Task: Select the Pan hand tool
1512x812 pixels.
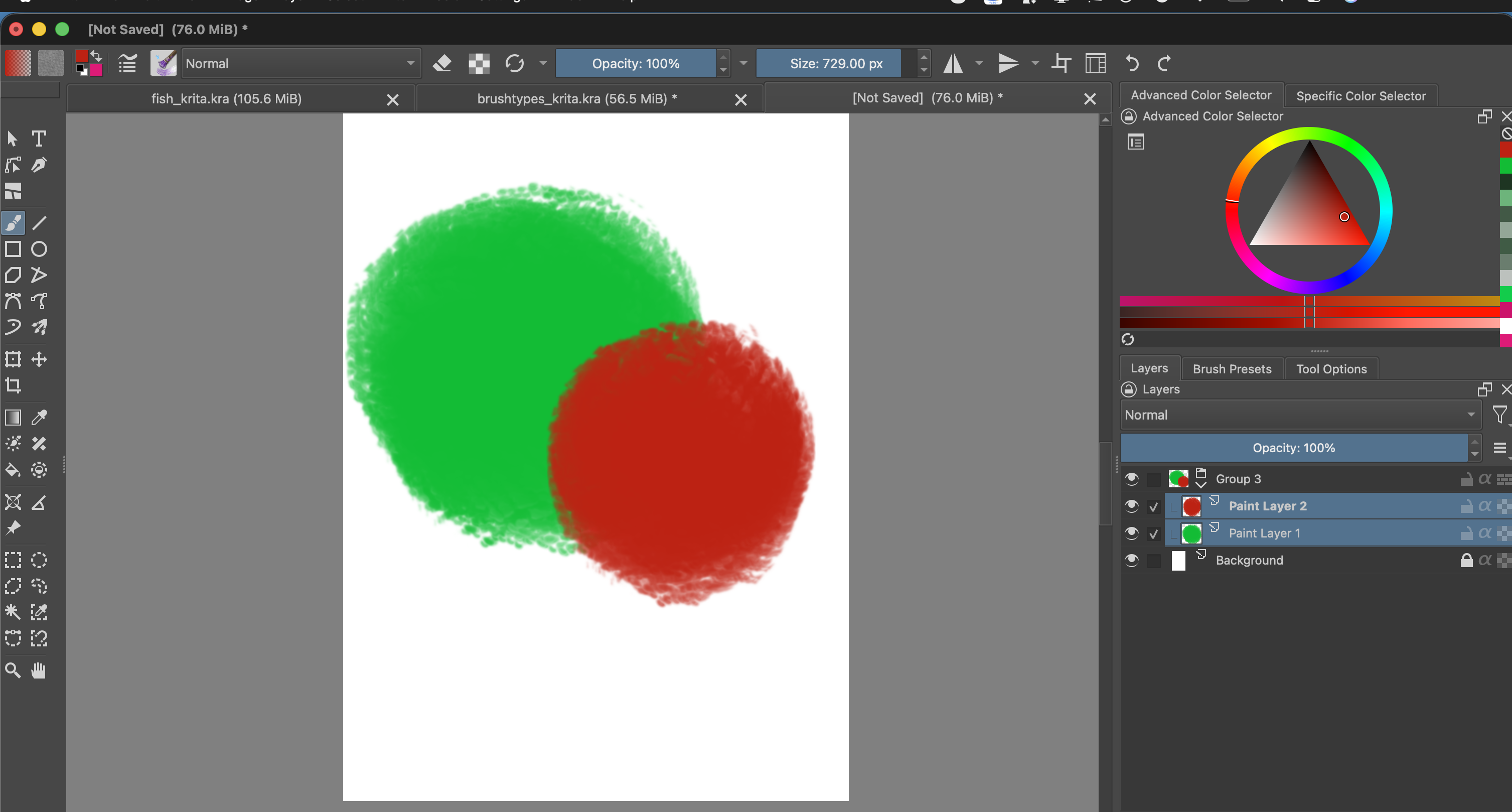Action: click(x=39, y=670)
